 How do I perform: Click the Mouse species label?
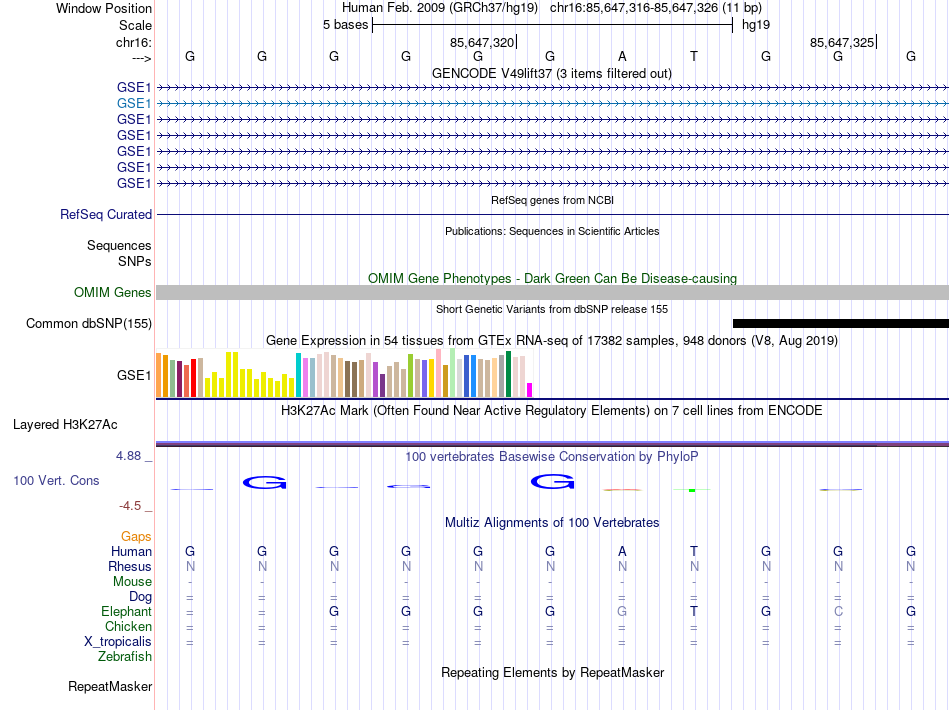pos(132,582)
